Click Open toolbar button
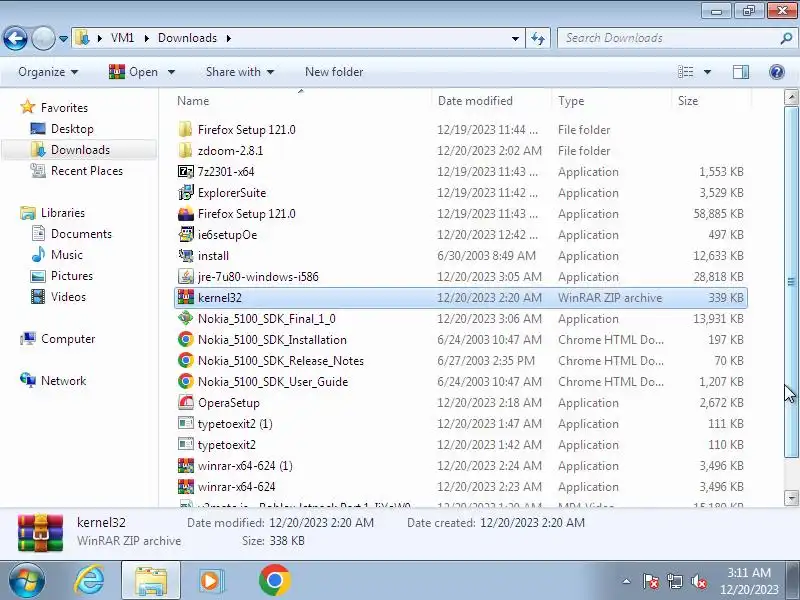Viewport: 800px width, 600px height. 134,72
